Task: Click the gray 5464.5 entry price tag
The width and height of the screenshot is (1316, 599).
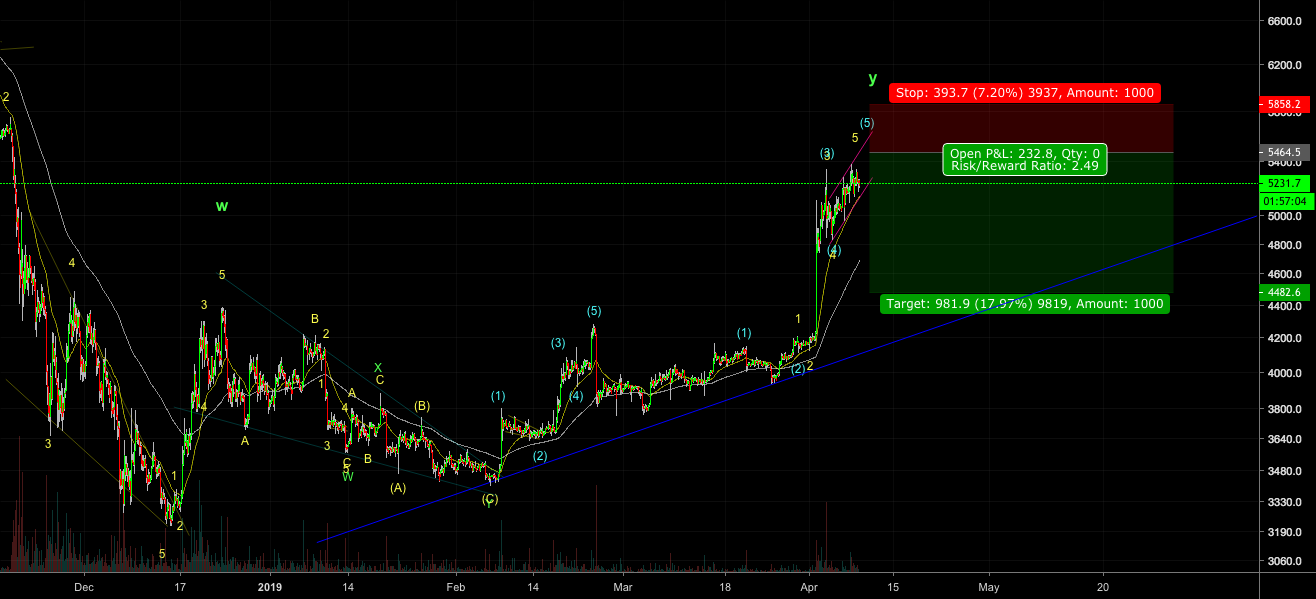Action: click(x=1285, y=153)
